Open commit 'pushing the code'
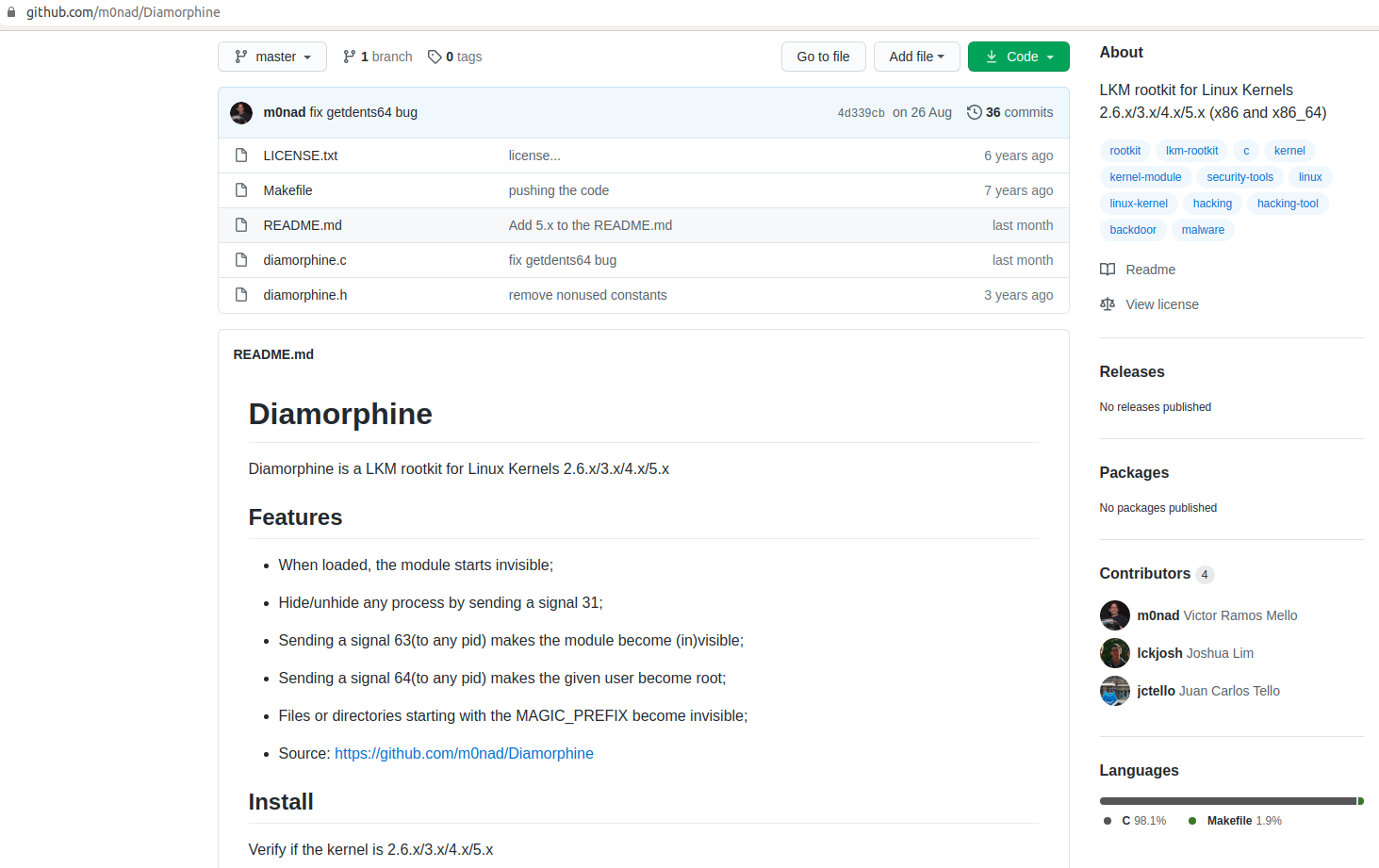The height and width of the screenshot is (868, 1379). [x=559, y=190]
